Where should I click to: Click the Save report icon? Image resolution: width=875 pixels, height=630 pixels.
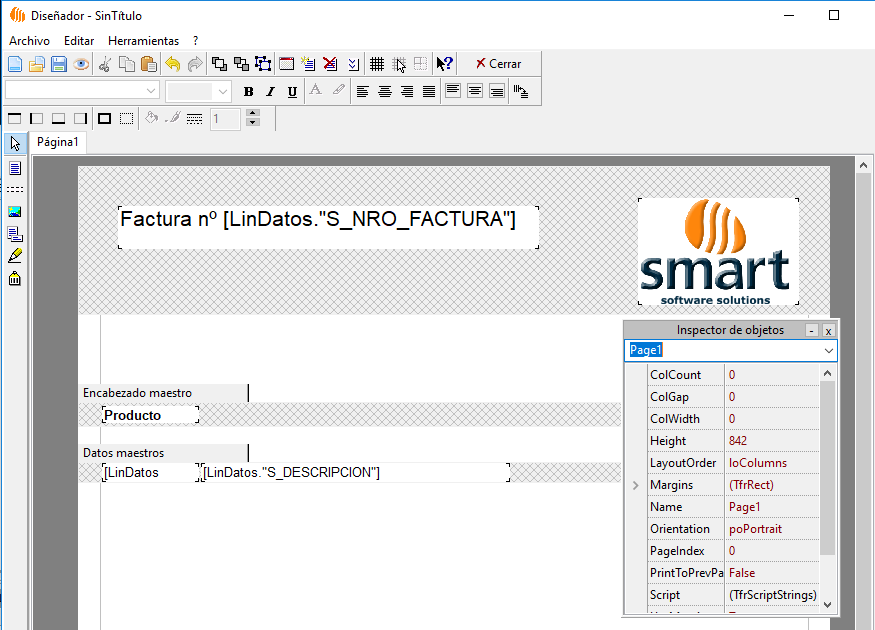coord(59,64)
